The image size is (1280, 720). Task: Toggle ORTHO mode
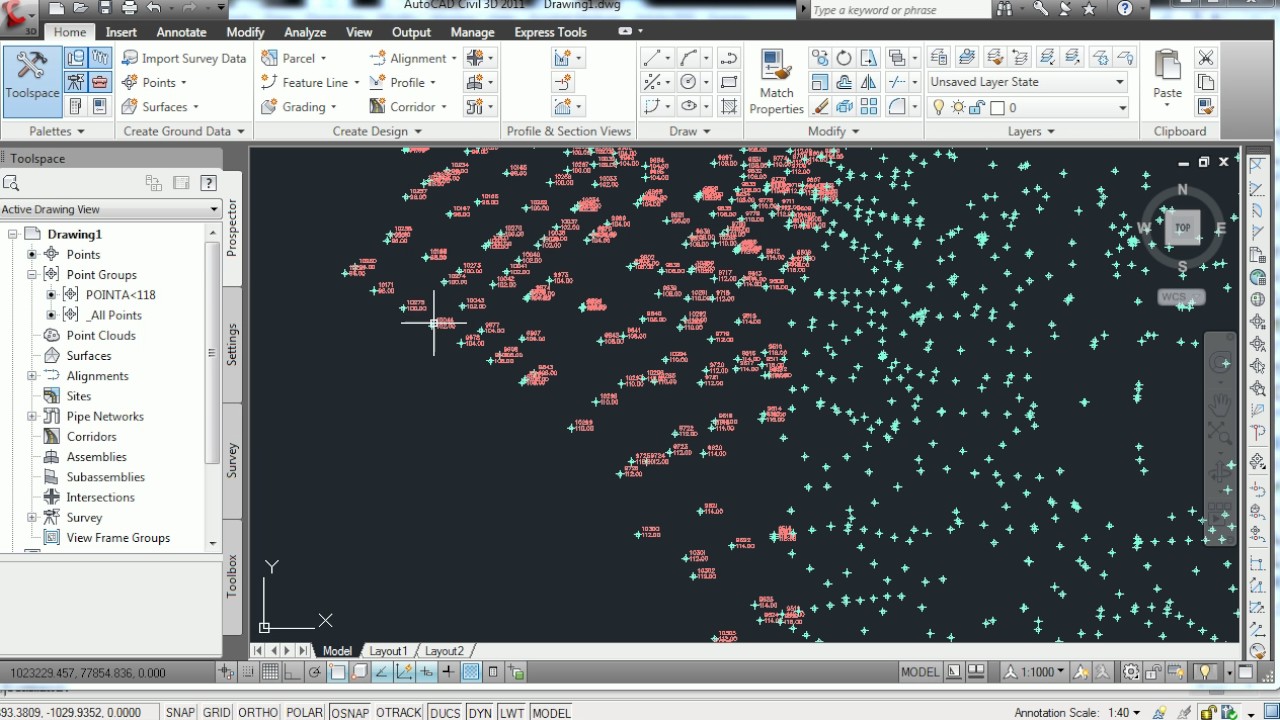(x=258, y=713)
